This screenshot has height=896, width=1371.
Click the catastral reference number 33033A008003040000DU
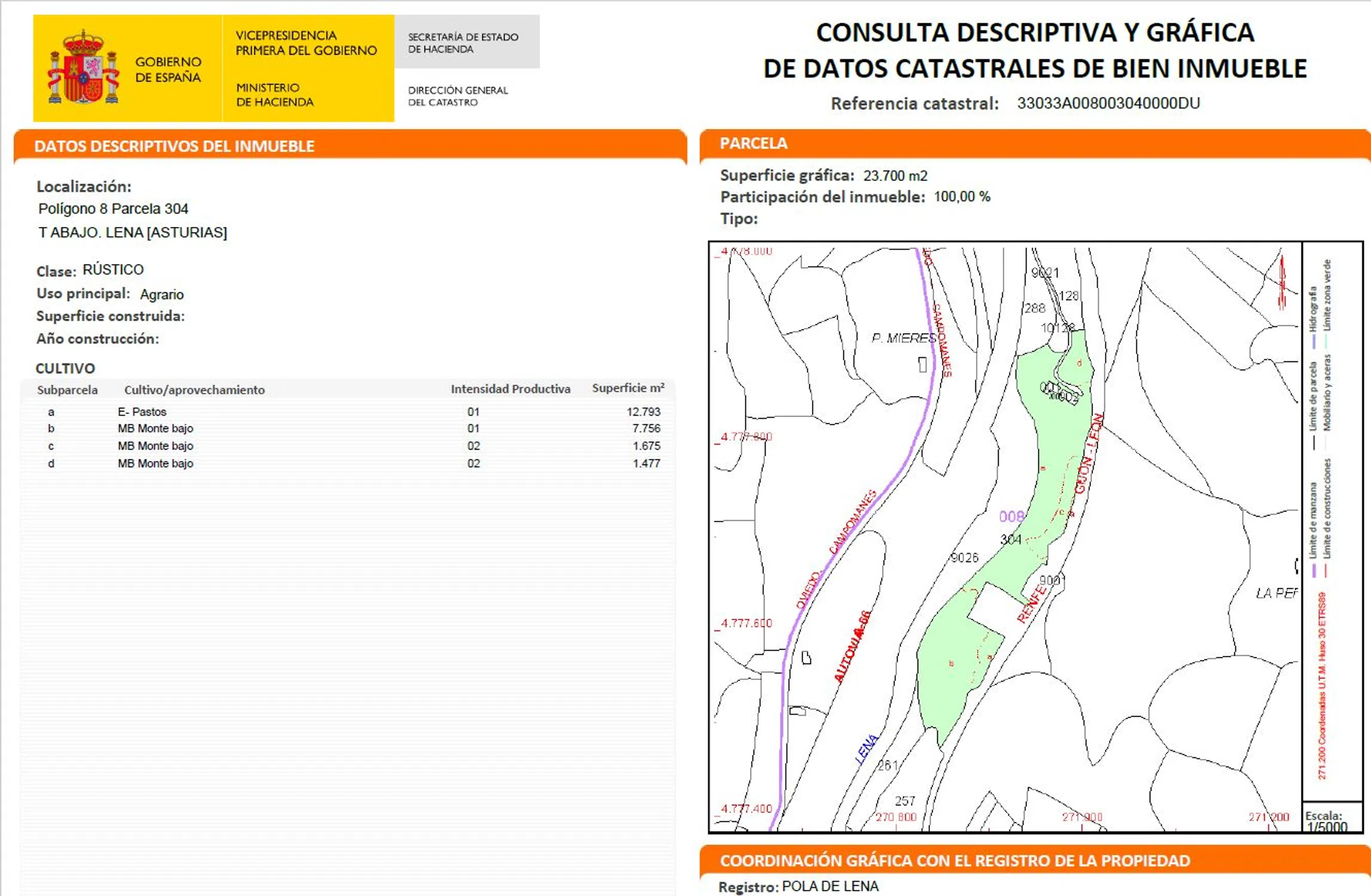point(1107,103)
